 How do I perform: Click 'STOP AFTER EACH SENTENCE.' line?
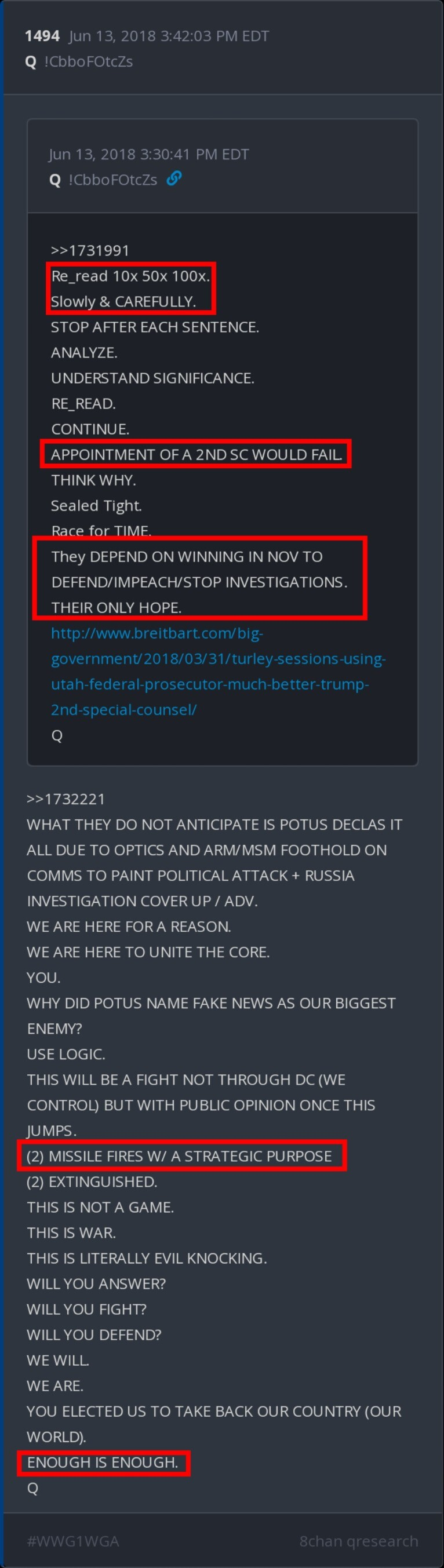pos(155,327)
